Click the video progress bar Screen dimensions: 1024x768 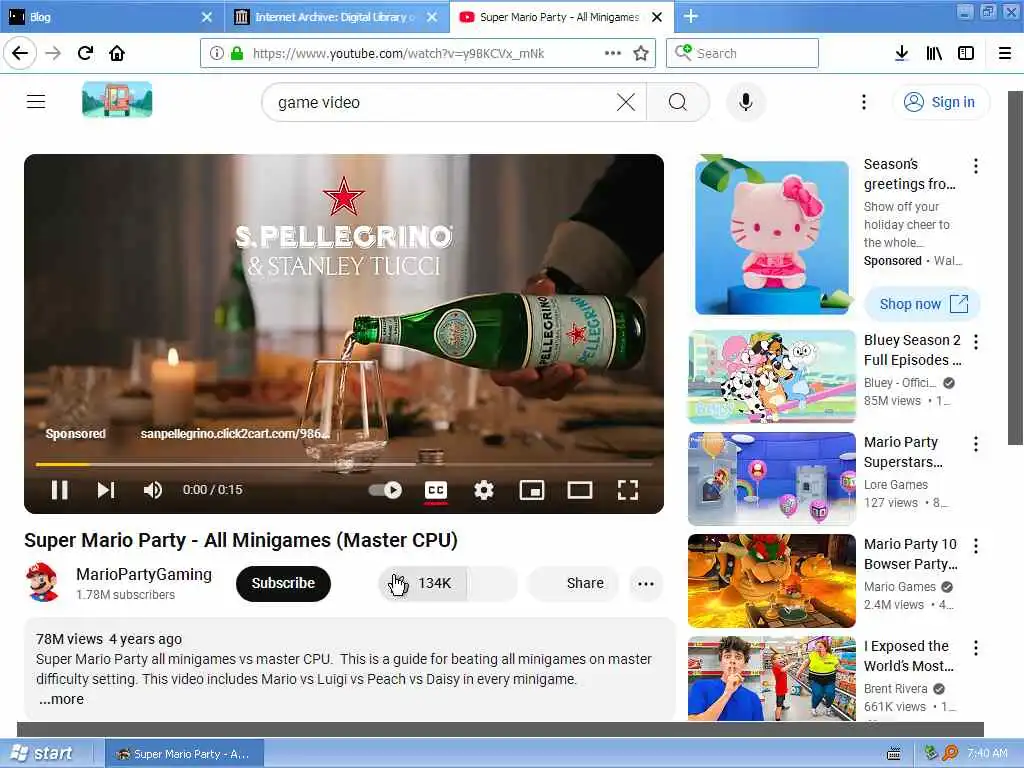click(344, 464)
